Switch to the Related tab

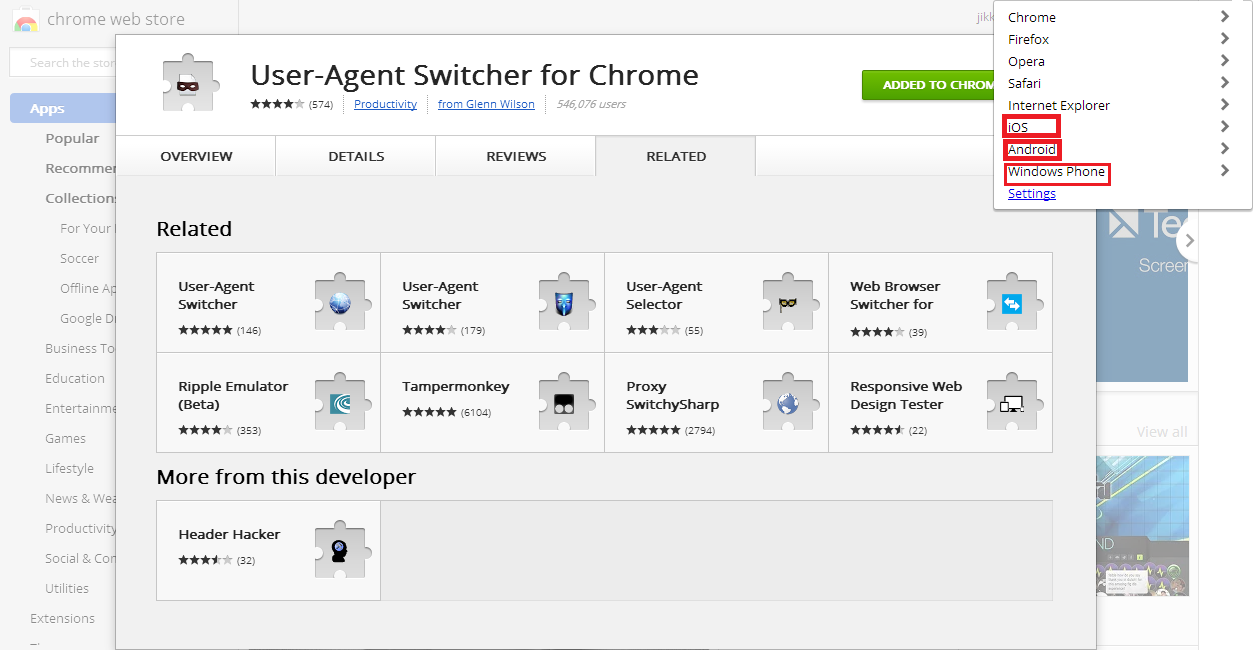coord(676,156)
